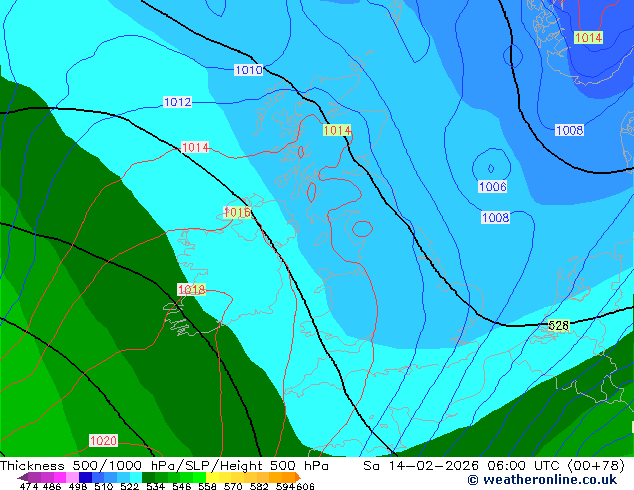The width and height of the screenshot is (634, 490).
Task: Click the legend value 486
Action: (x=52, y=486)
